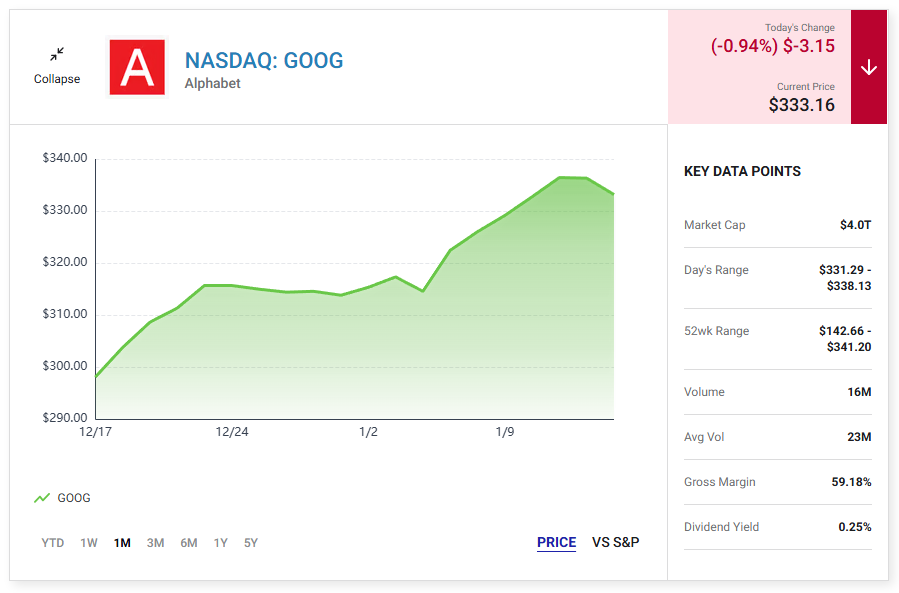
Task: Click the Day's Range label
Action: [716, 270]
